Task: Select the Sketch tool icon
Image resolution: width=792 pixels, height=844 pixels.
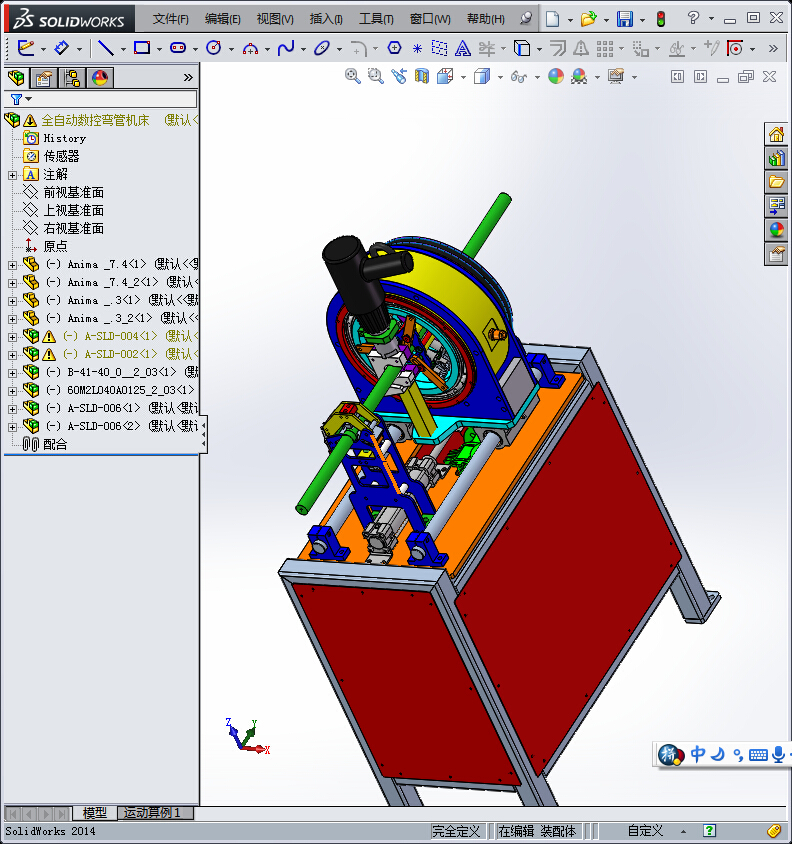Action: 25,48
